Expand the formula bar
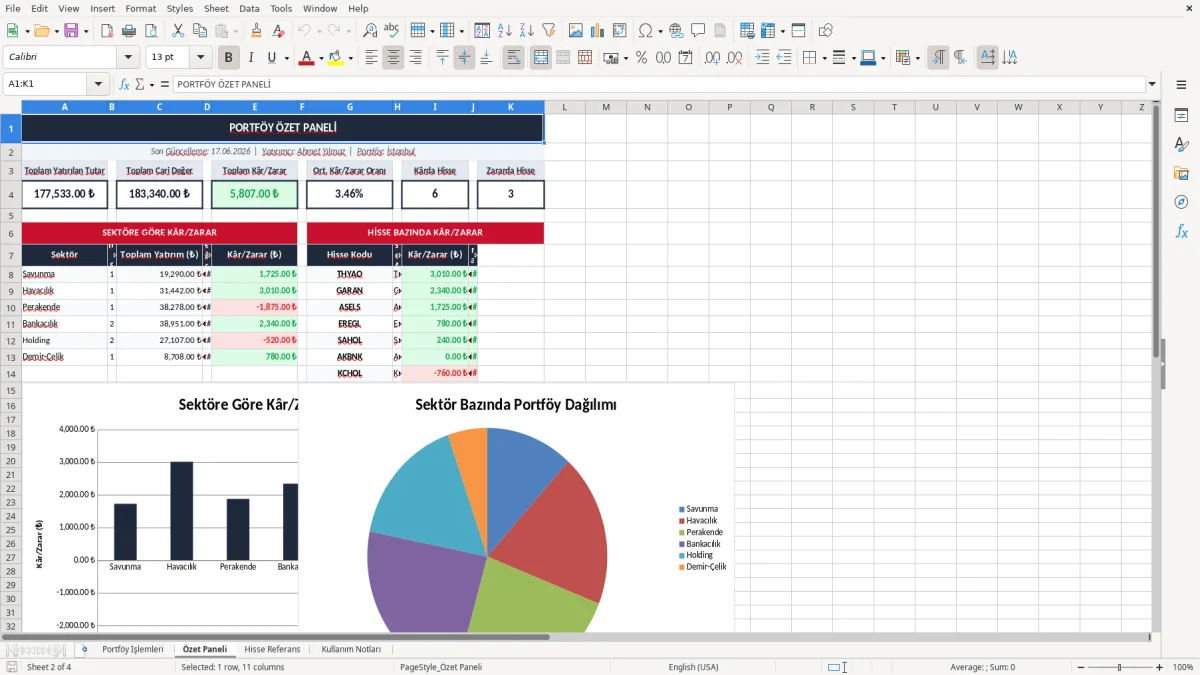 coord(1153,85)
